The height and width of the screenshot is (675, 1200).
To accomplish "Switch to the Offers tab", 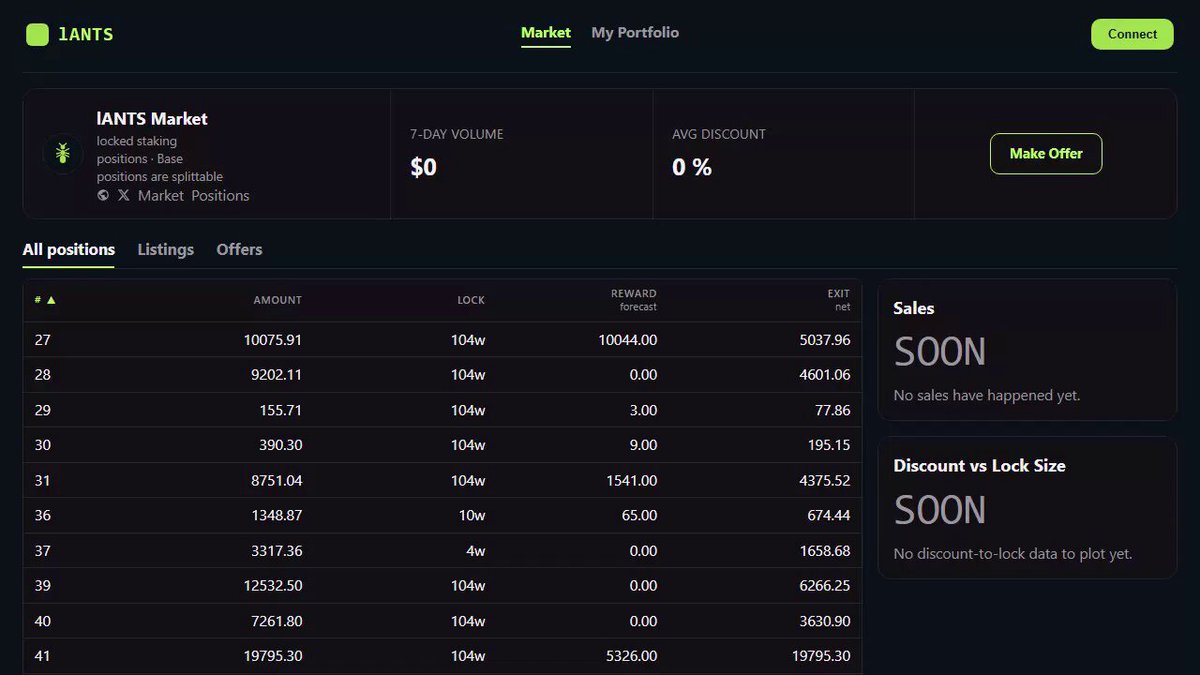I will tap(239, 250).
